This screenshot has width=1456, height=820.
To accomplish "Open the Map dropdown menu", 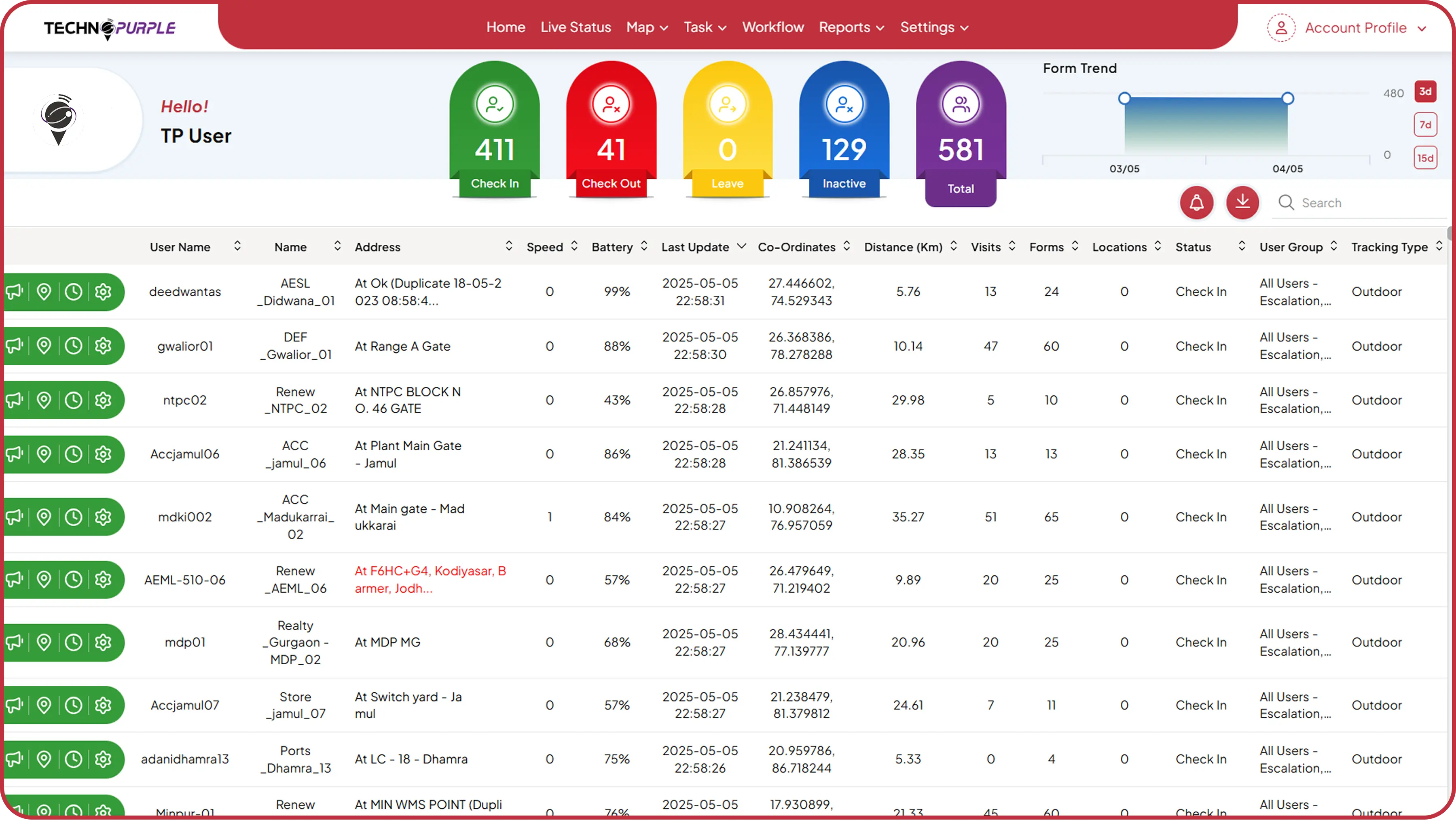I will [646, 27].
